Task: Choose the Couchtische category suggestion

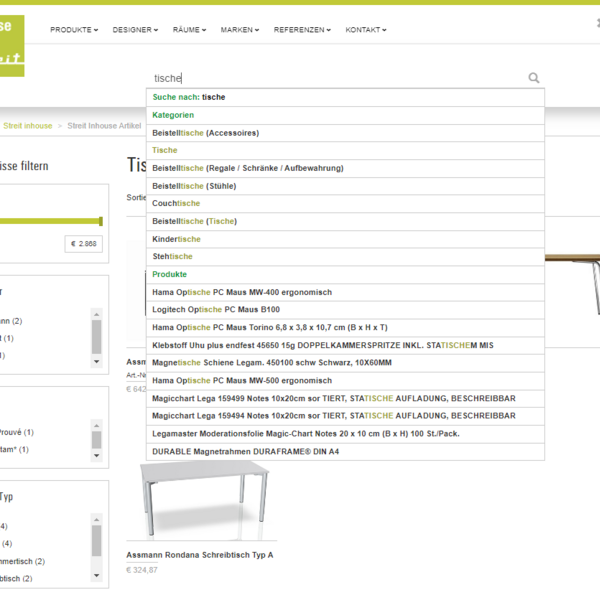Action: click(x=176, y=203)
